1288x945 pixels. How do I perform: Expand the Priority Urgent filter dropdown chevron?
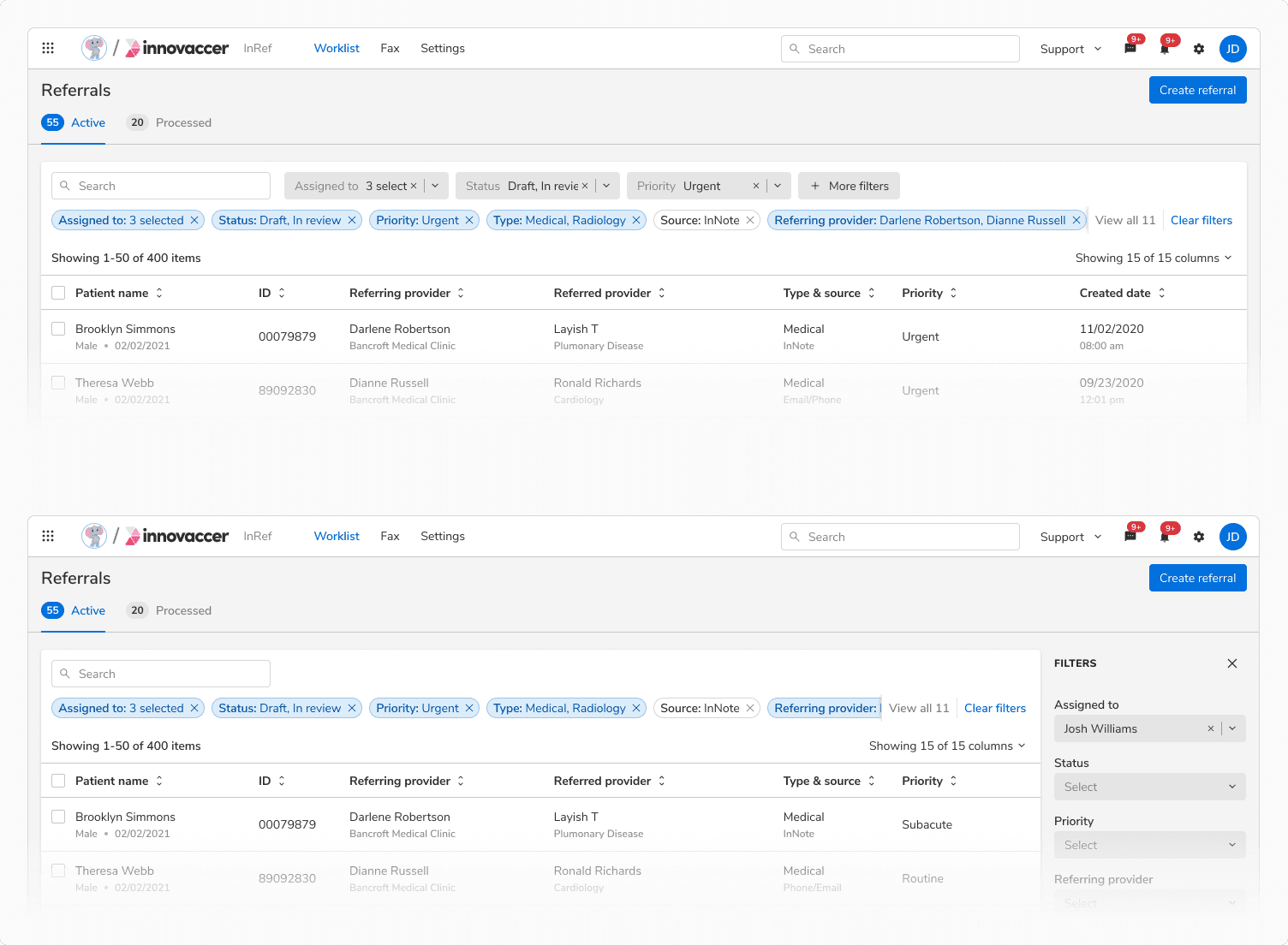(778, 187)
